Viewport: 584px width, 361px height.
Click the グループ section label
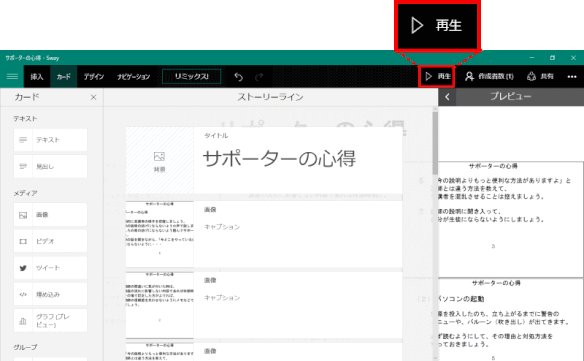[x=25, y=347]
